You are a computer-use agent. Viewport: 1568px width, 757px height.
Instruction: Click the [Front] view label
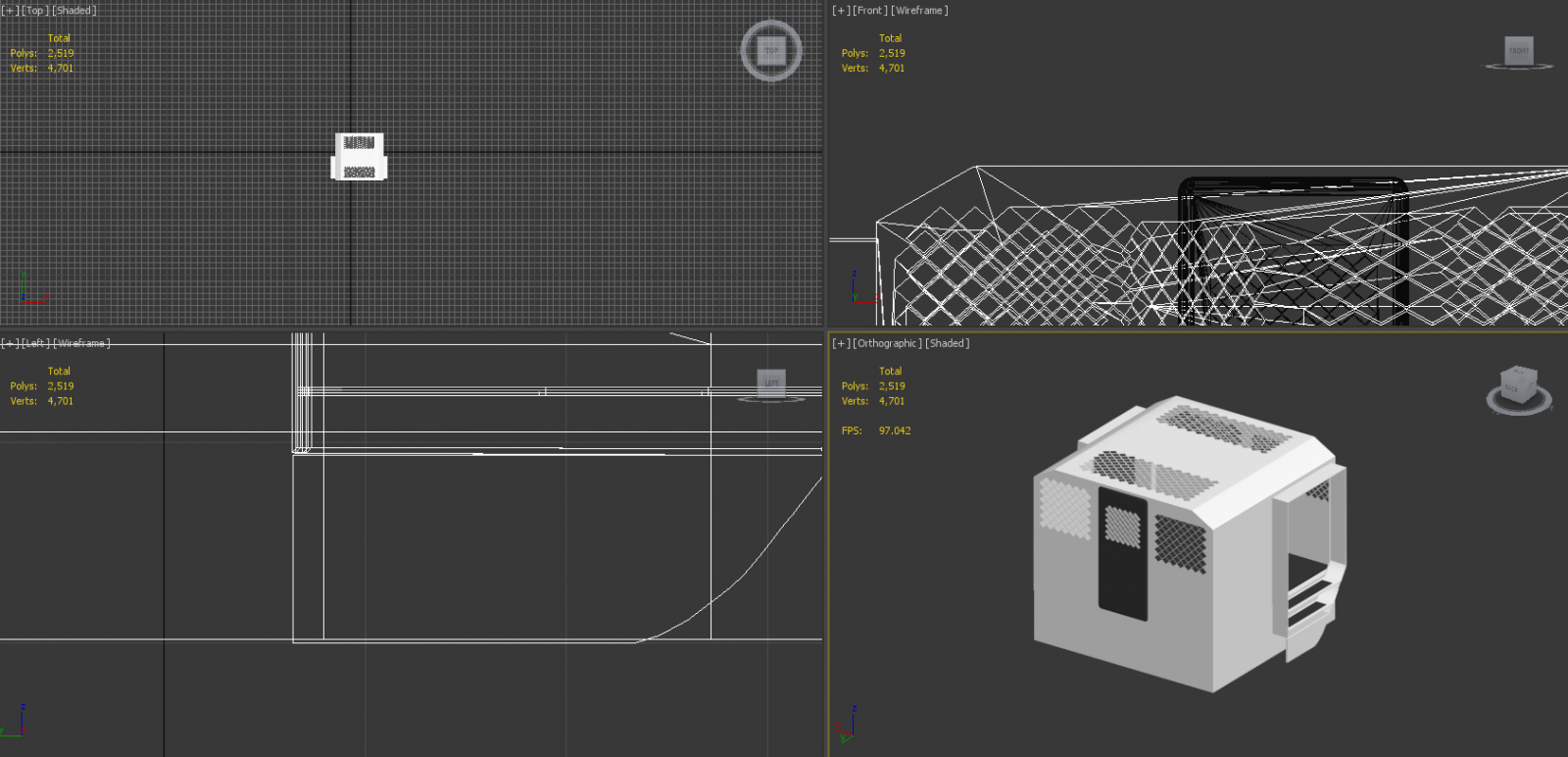(x=870, y=11)
